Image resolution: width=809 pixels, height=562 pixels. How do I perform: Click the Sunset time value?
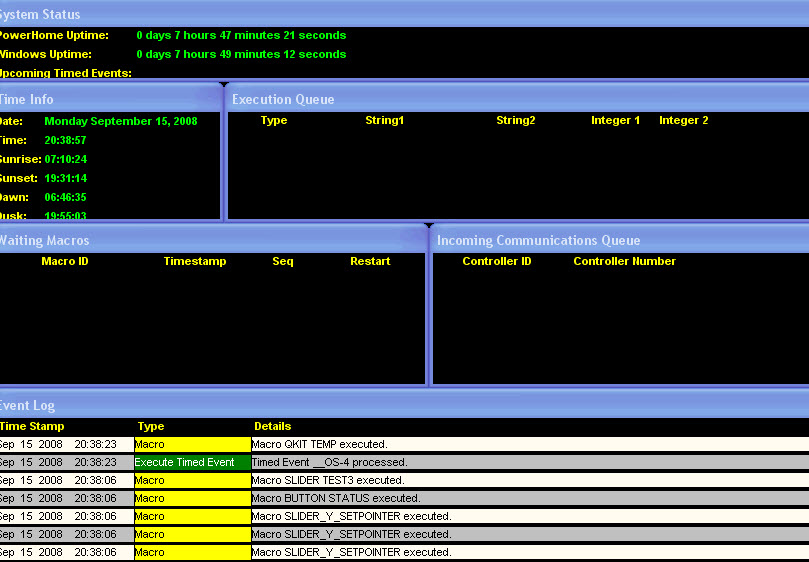coord(66,178)
